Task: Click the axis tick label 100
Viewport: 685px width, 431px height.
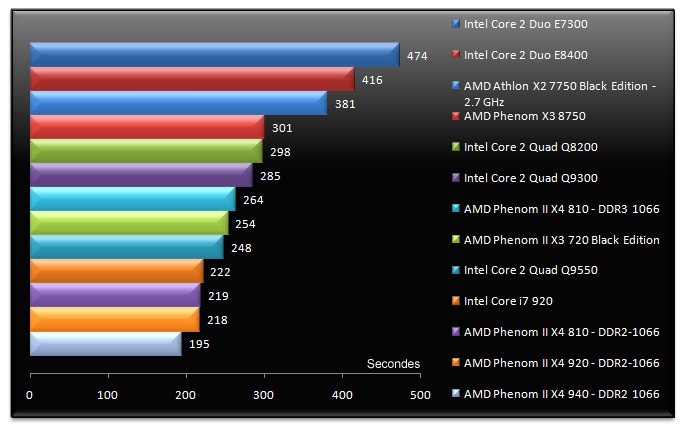Action: 107,395
